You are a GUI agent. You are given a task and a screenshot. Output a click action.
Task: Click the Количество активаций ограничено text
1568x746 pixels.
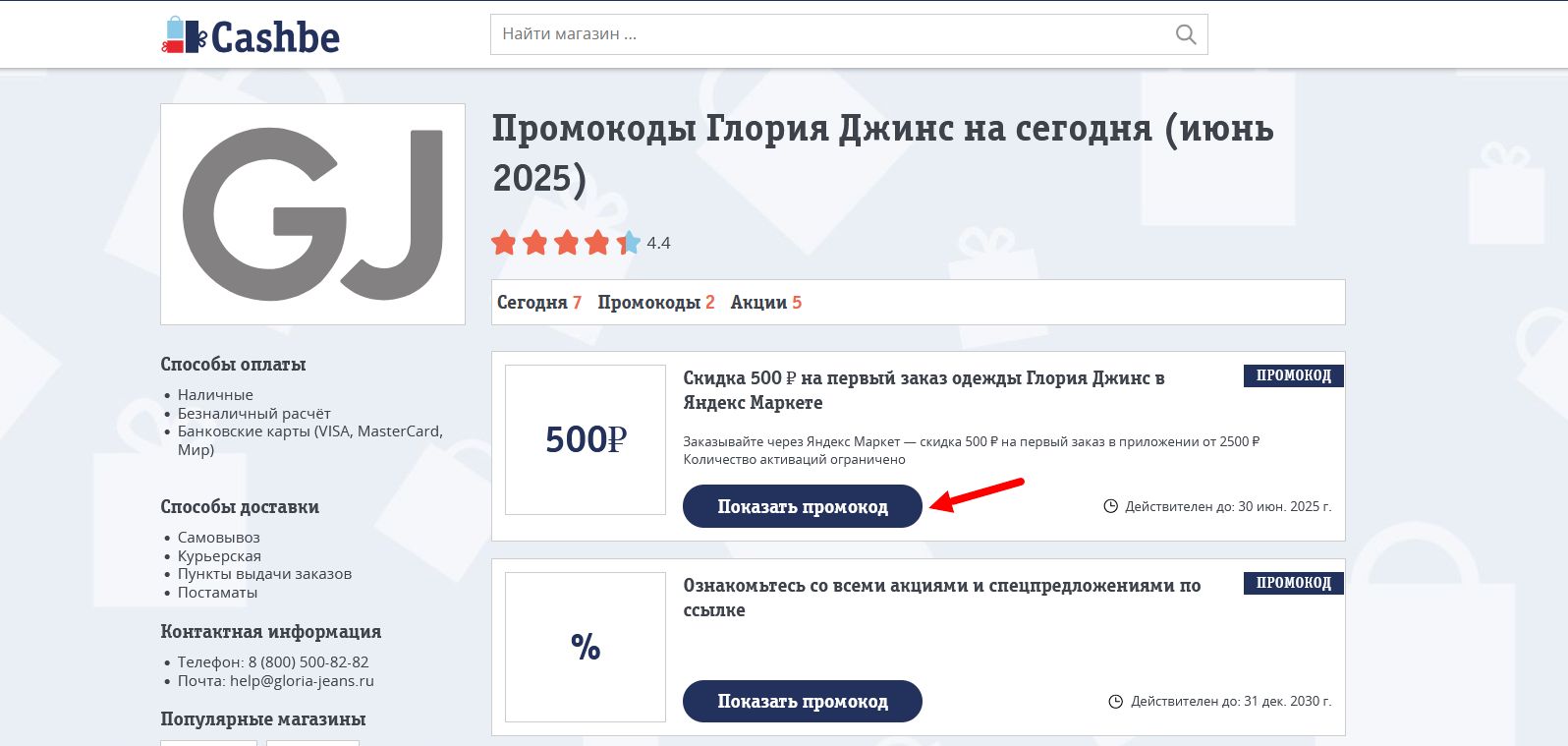coord(794,460)
